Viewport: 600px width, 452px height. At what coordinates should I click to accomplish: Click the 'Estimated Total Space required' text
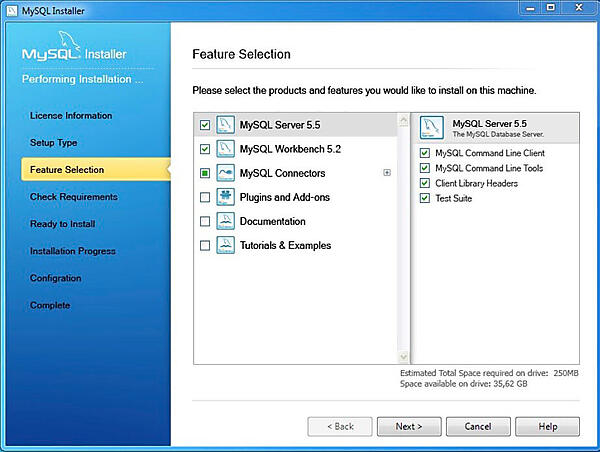[x=489, y=373]
